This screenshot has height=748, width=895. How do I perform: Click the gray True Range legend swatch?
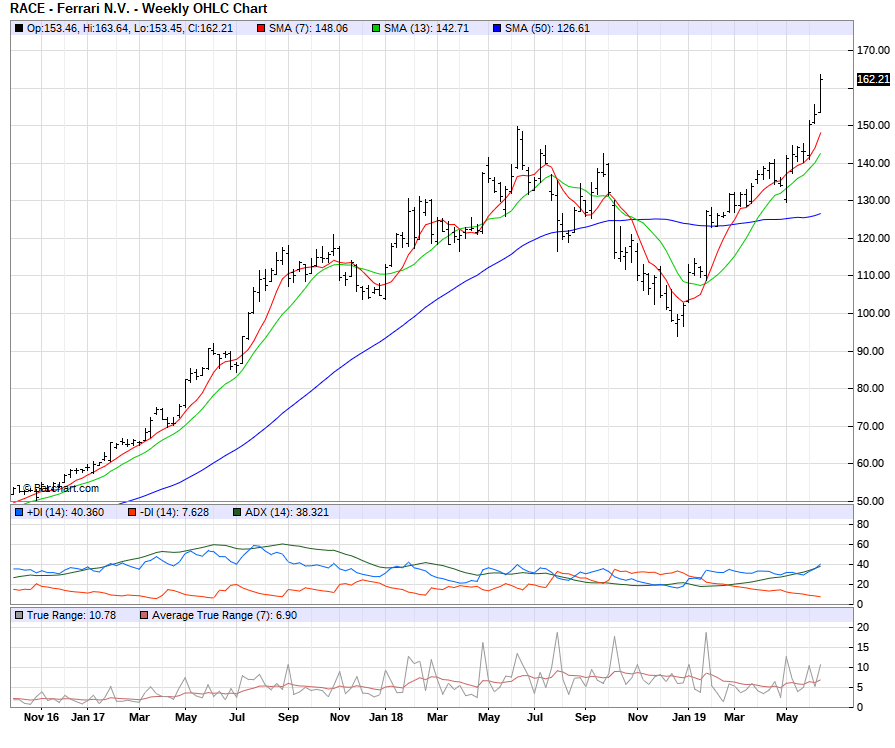(x=19, y=615)
